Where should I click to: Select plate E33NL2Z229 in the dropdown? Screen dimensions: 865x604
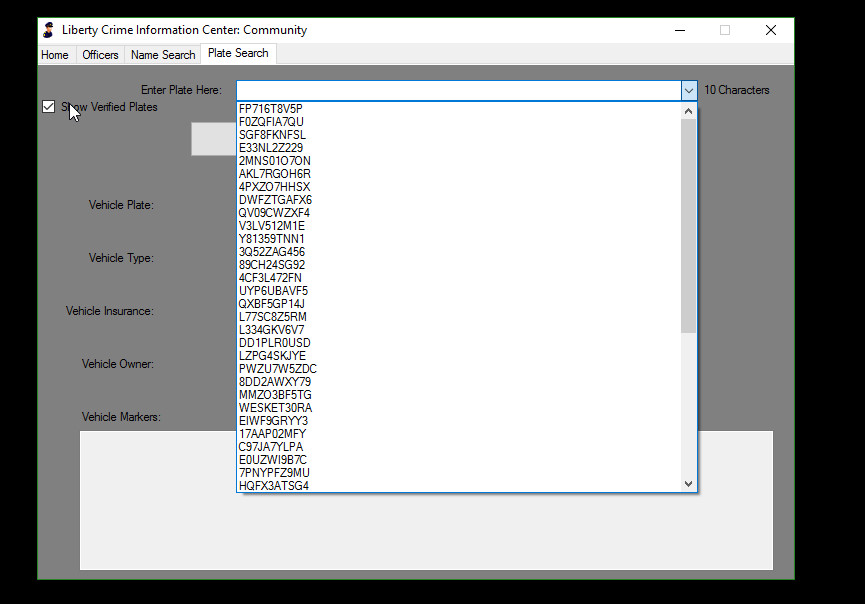pos(271,148)
